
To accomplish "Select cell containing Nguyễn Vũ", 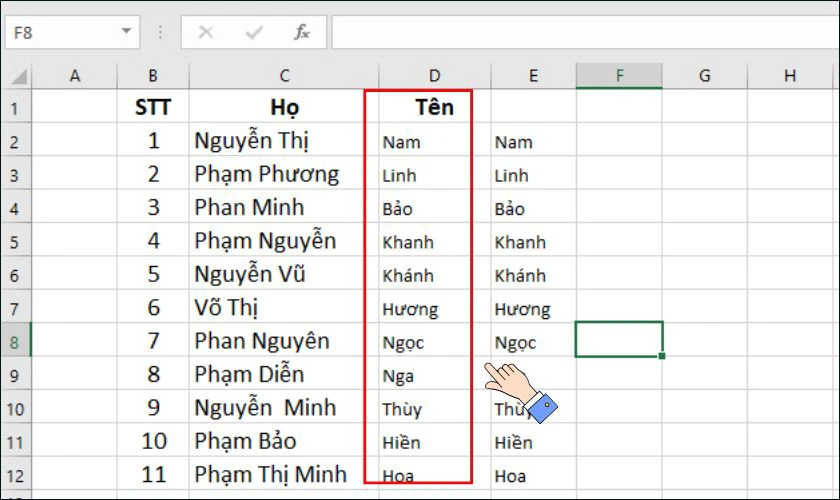I will [284, 273].
